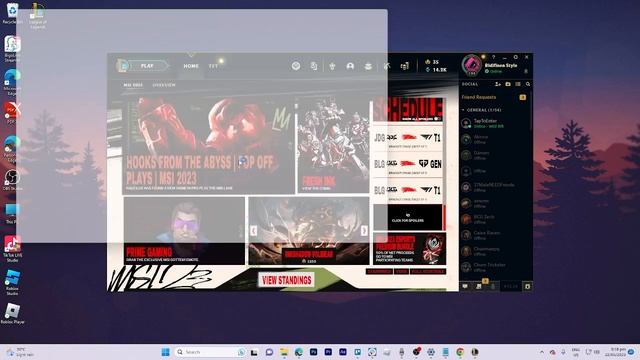Open the Fresh Ink comic tile
This screenshot has height=360, width=640.
coord(333,145)
